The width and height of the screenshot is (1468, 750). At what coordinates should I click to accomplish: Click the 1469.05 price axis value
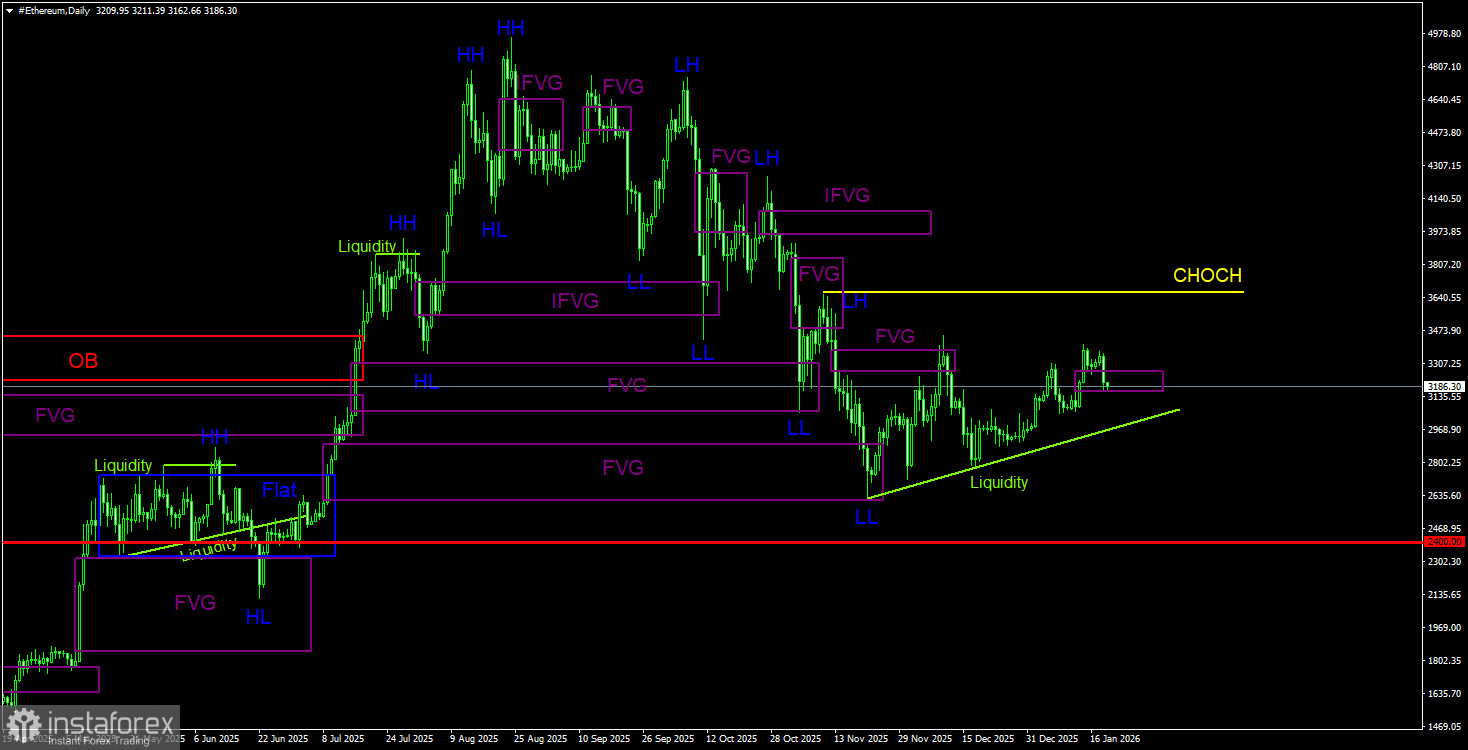click(x=1444, y=726)
